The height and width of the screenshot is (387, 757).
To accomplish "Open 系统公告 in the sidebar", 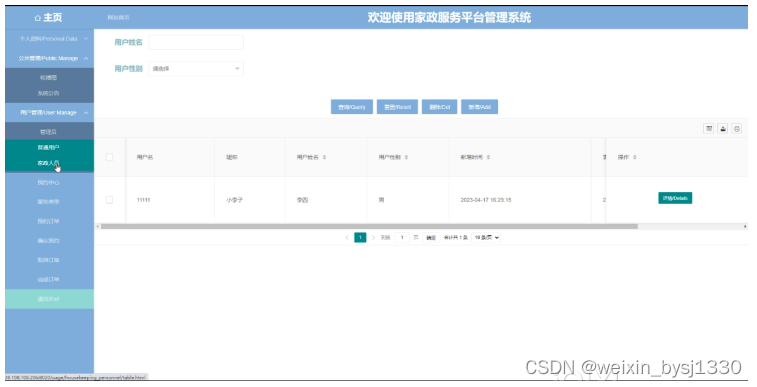I will click(x=49, y=93).
